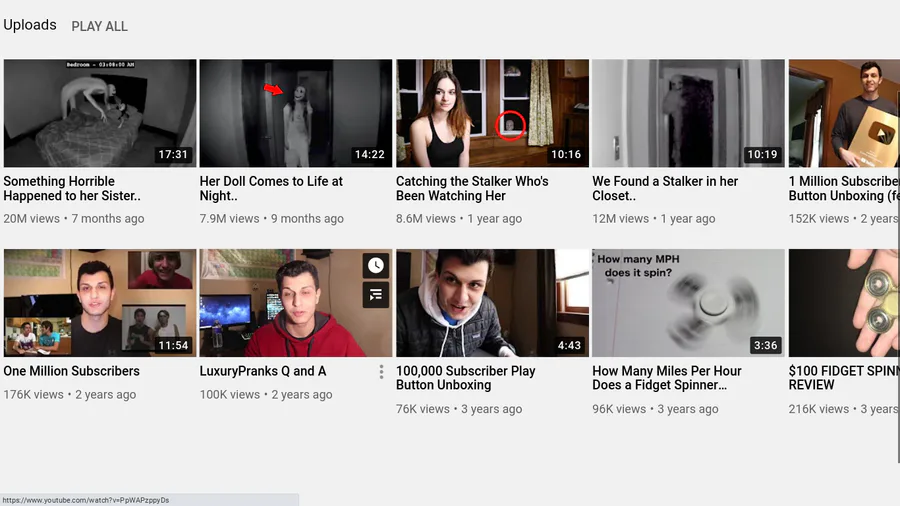
Task: Open three-dot menu for LuxuryPranks Q and A
Action: click(x=381, y=372)
